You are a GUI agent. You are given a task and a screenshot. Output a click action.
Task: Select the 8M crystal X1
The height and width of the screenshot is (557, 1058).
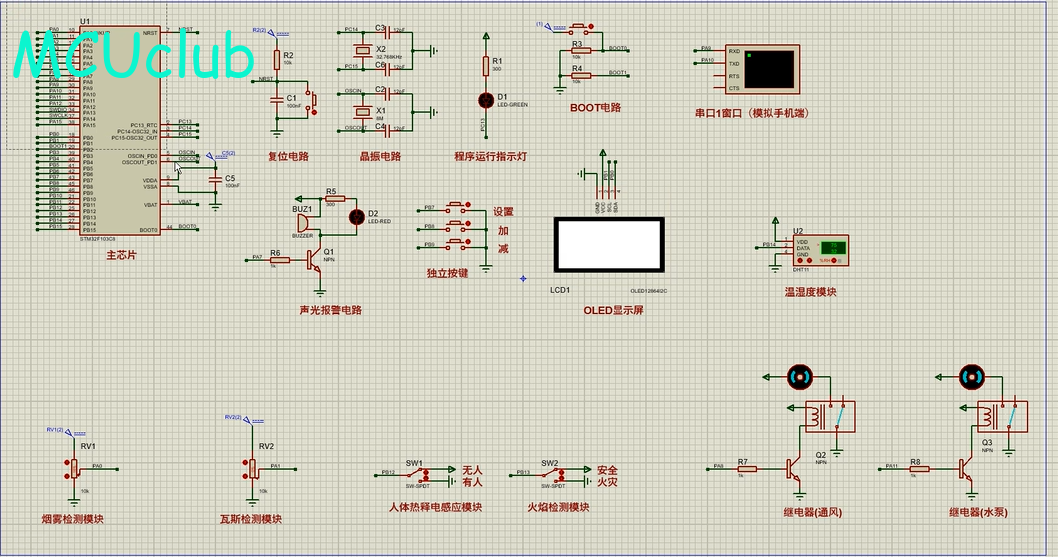pyautogui.click(x=363, y=111)
